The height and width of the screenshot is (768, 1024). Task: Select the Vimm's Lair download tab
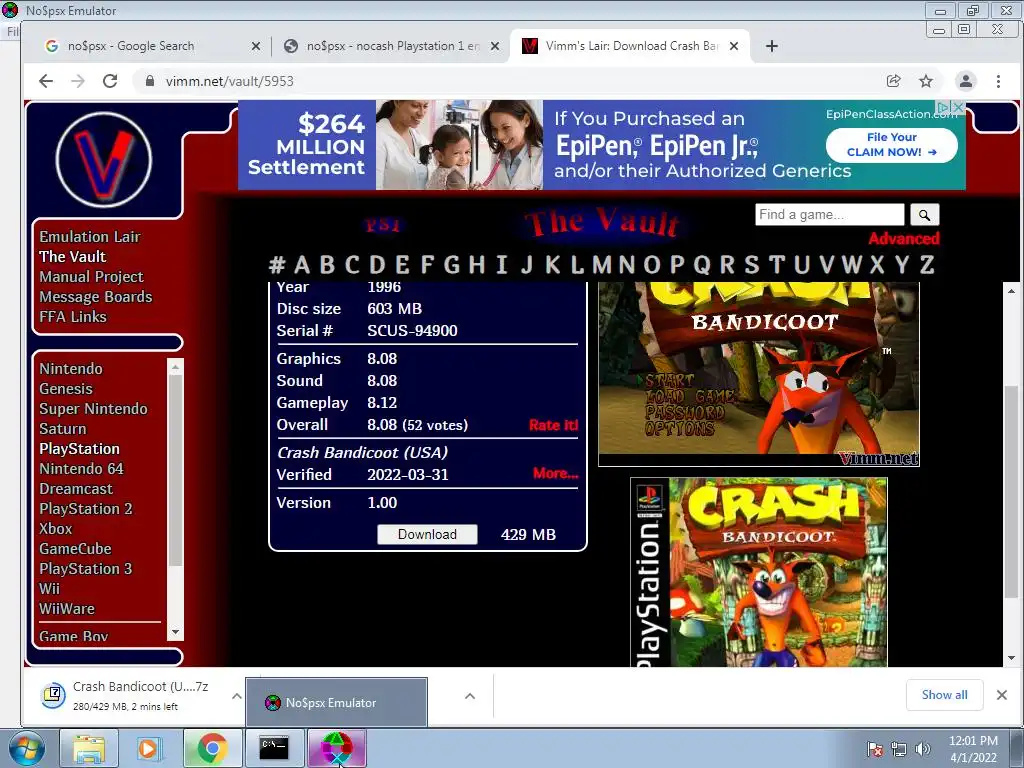click(630, 46)
